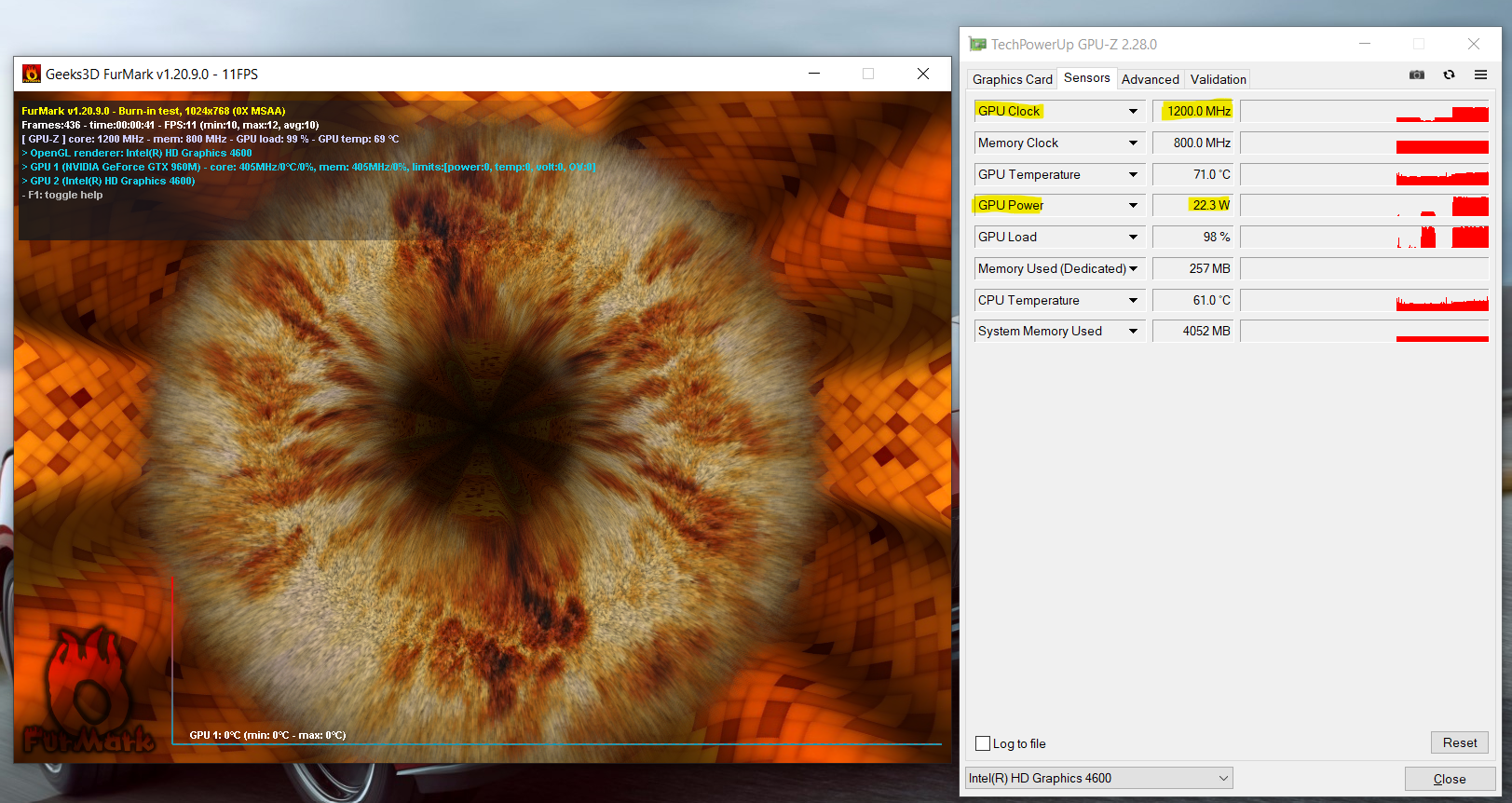Click the GPU 2 Intel HD Graphics 4600 line
1512x803 pixels.
coord(108,181)
